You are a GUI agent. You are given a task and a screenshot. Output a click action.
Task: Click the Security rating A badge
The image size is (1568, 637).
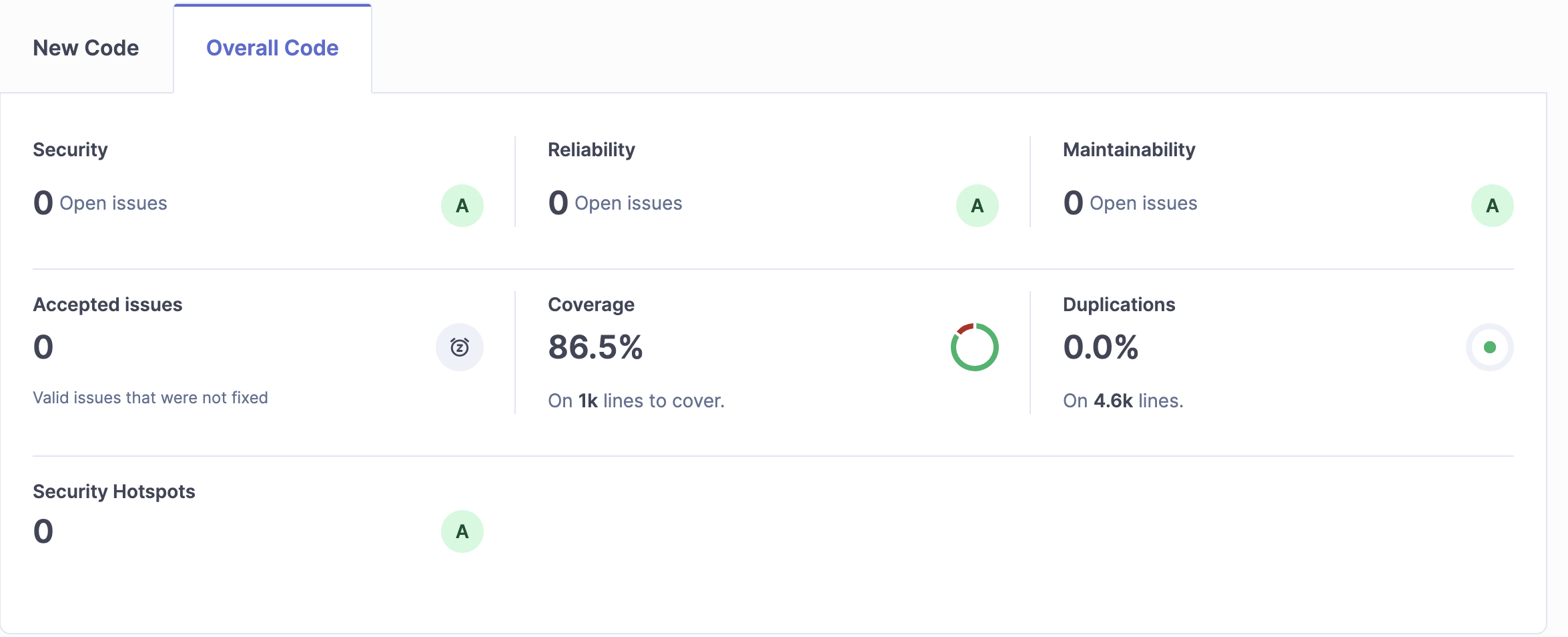pos(462,206)
